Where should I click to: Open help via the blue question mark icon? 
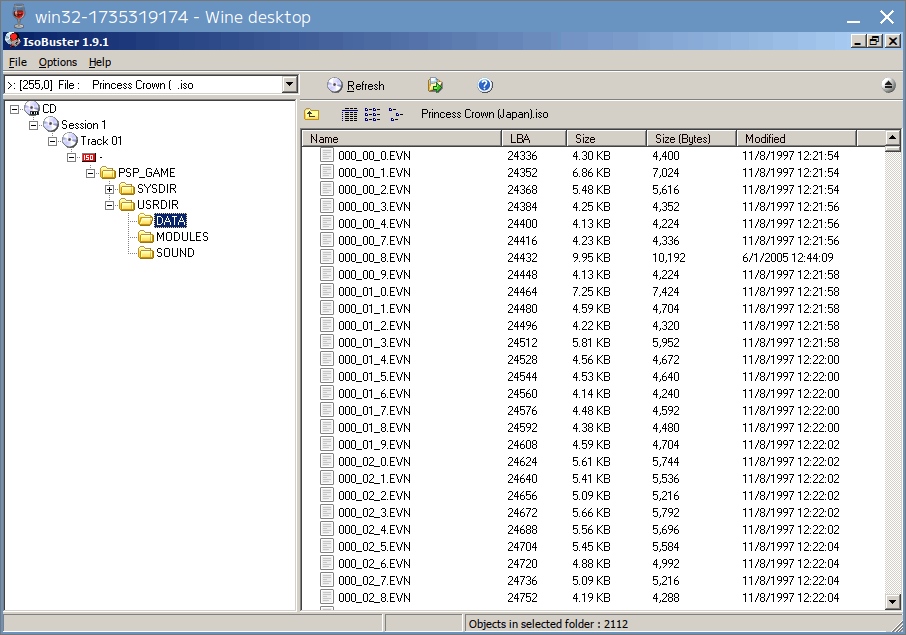485,86
